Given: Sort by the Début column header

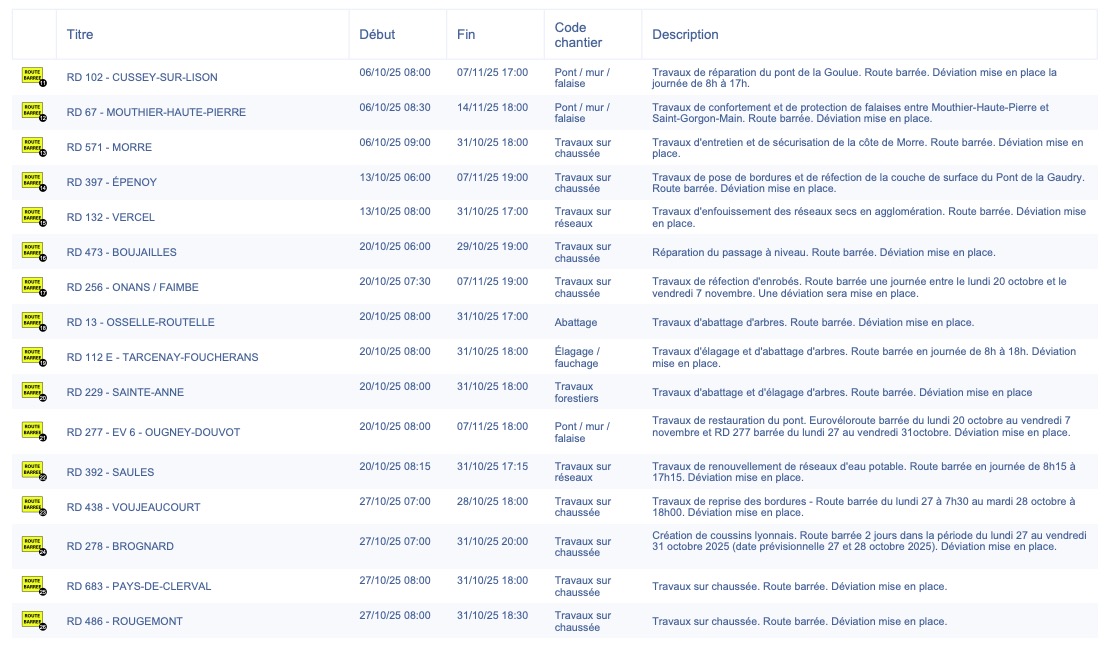Looking at the screenshot, I should (x=377, y=35).
